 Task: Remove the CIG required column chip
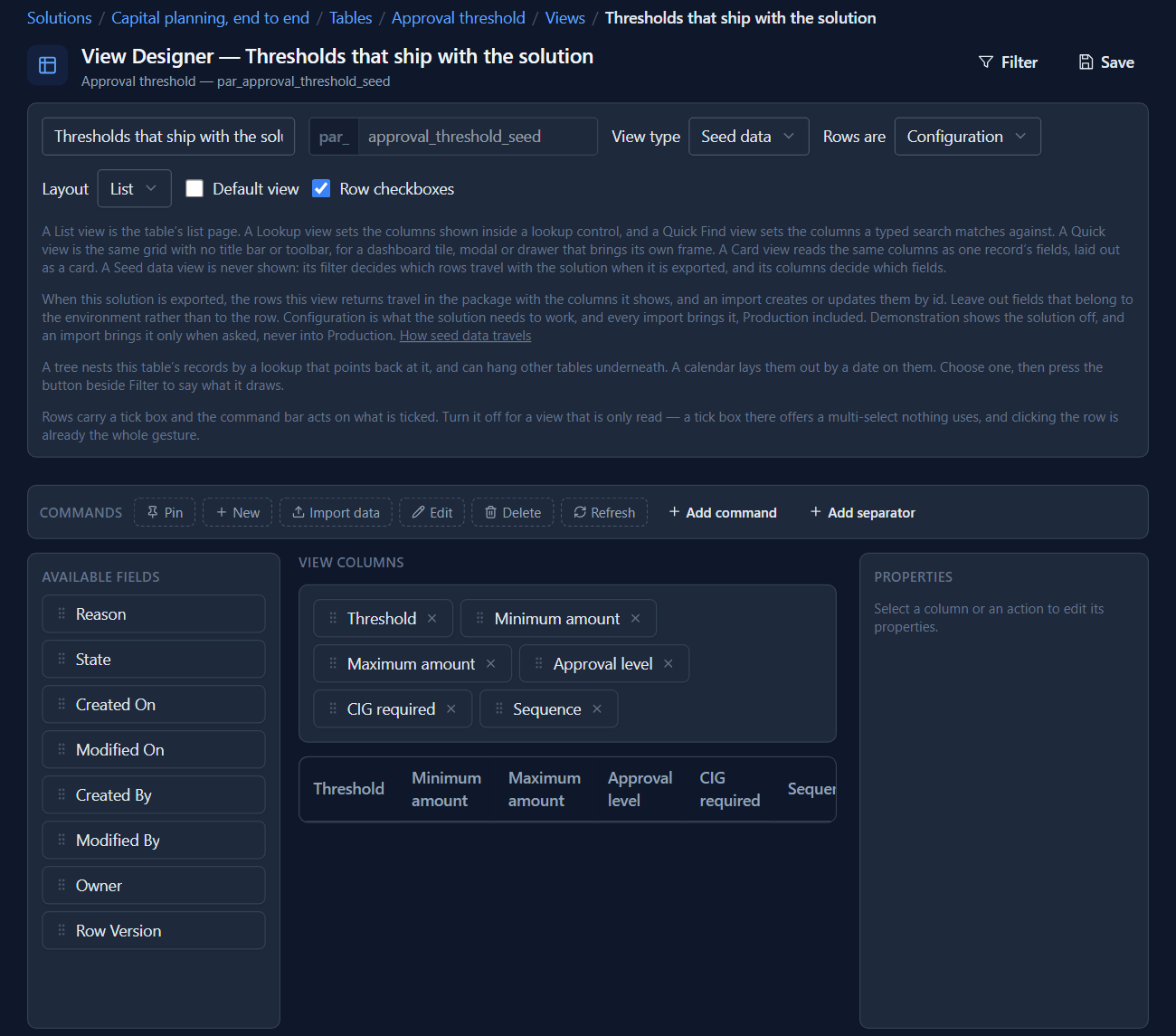click(x=451, y=708)
